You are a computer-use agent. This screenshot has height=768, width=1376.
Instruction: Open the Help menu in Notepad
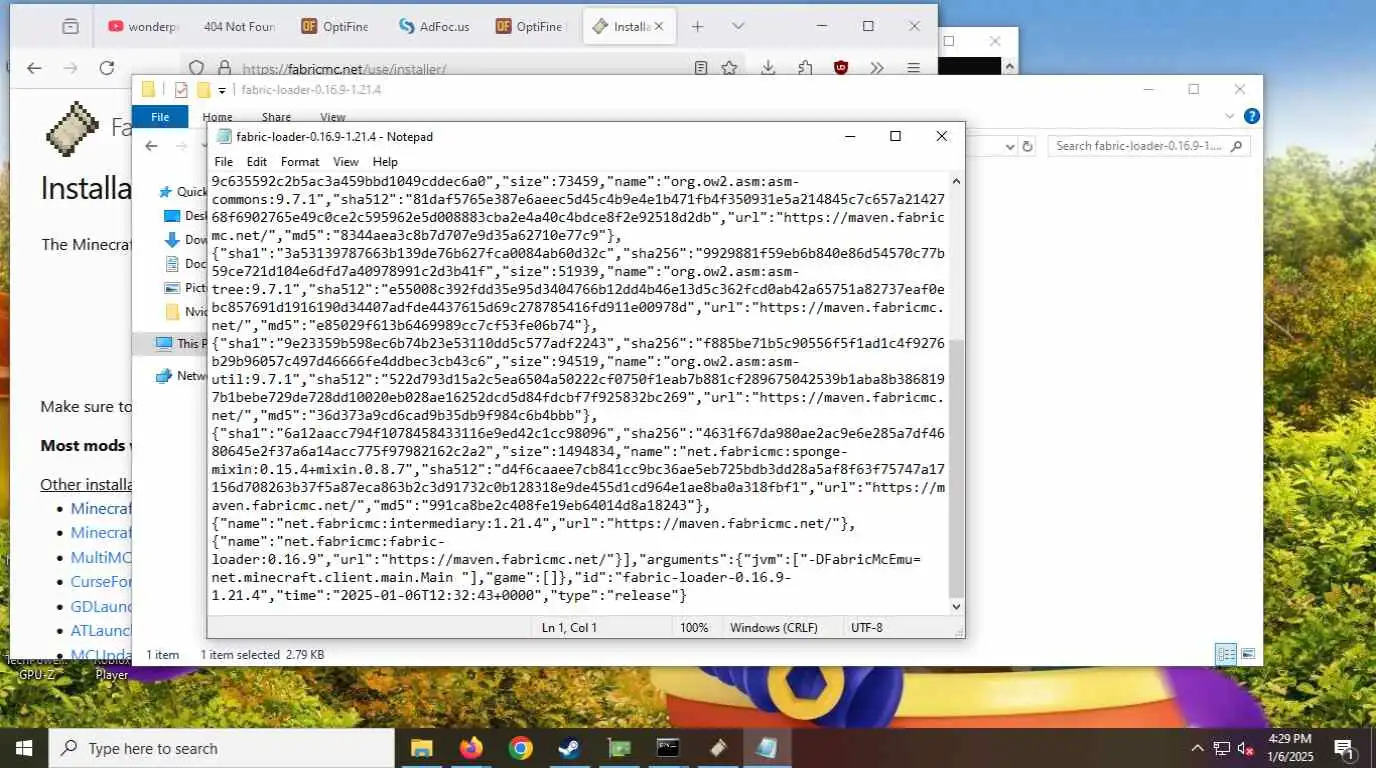385,161
